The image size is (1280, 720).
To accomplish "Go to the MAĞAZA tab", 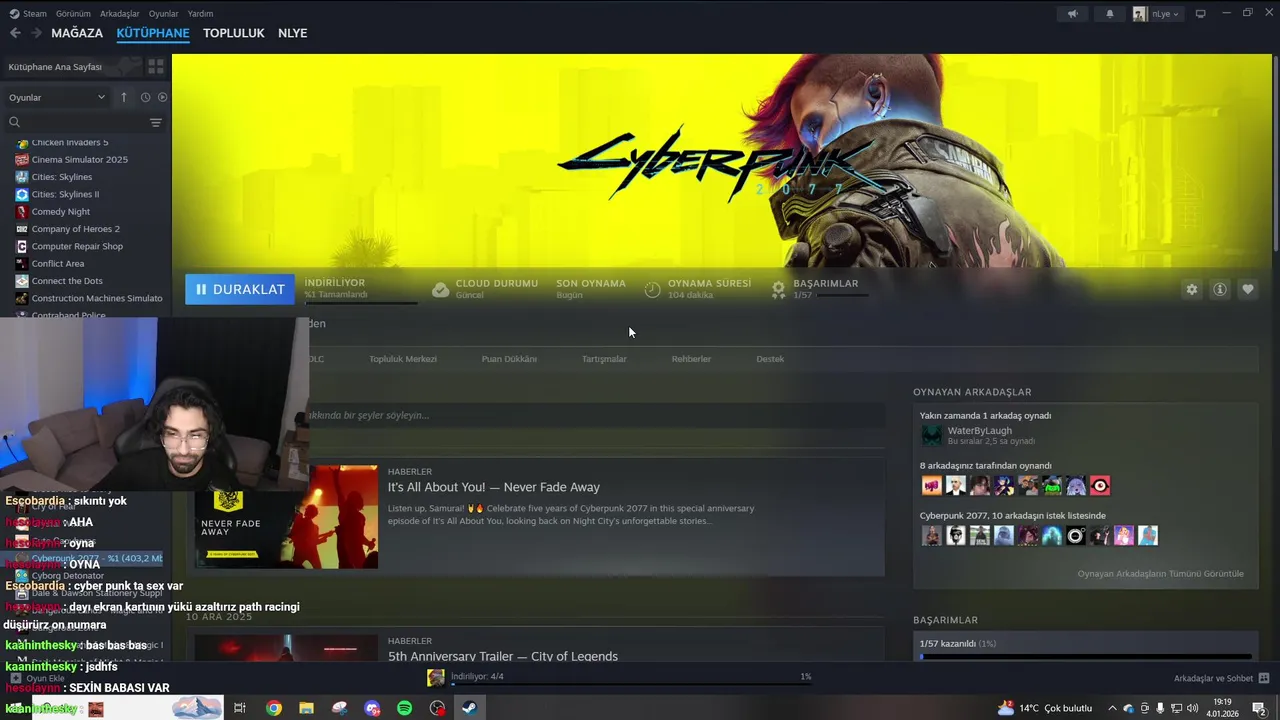I will click(x=77, y=33).
